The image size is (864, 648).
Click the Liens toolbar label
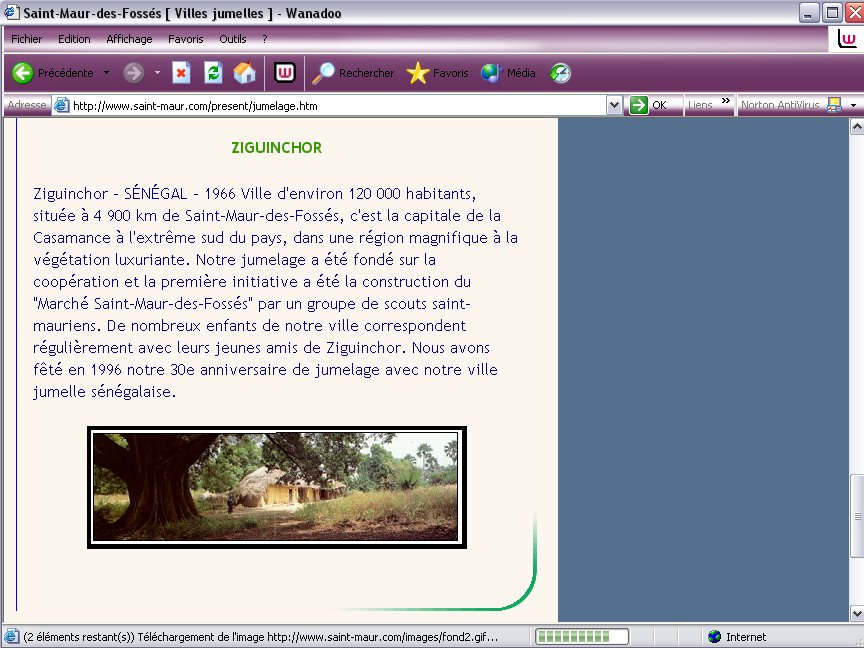click(700, 105)
